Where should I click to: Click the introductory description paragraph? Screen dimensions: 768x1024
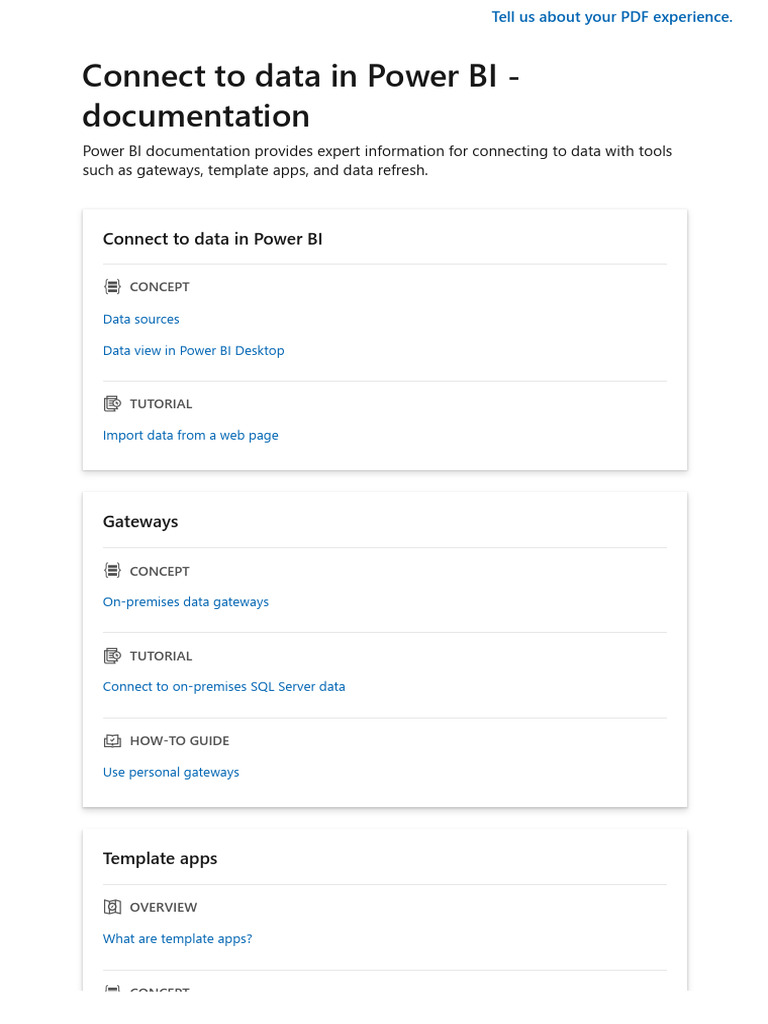(377, 160)
